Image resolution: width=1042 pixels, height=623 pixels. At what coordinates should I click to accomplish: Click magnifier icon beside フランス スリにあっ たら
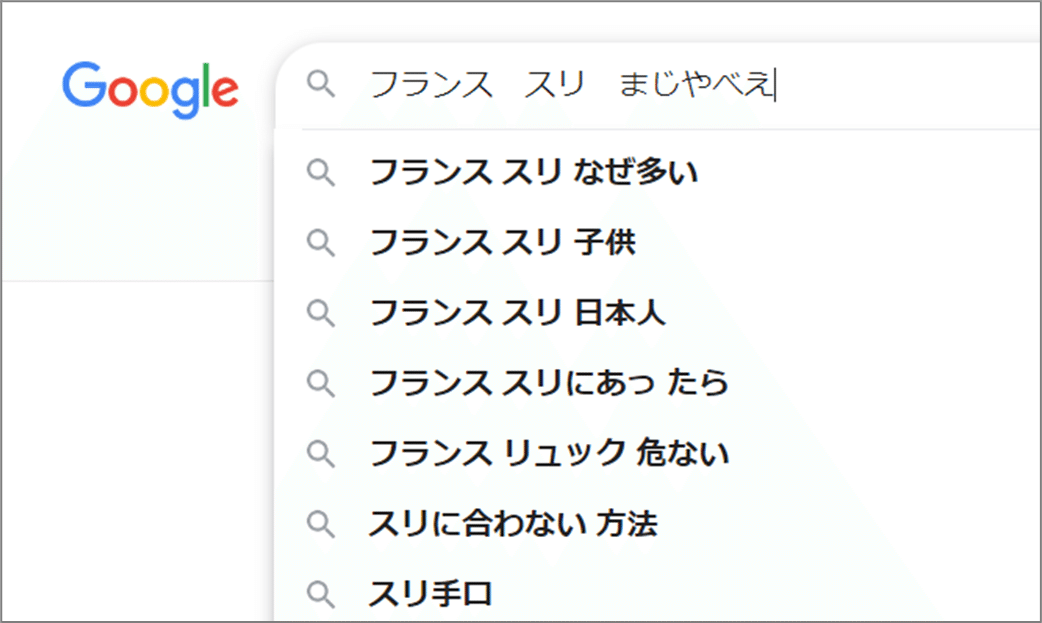pyautogui.click(x=320, y=383)
